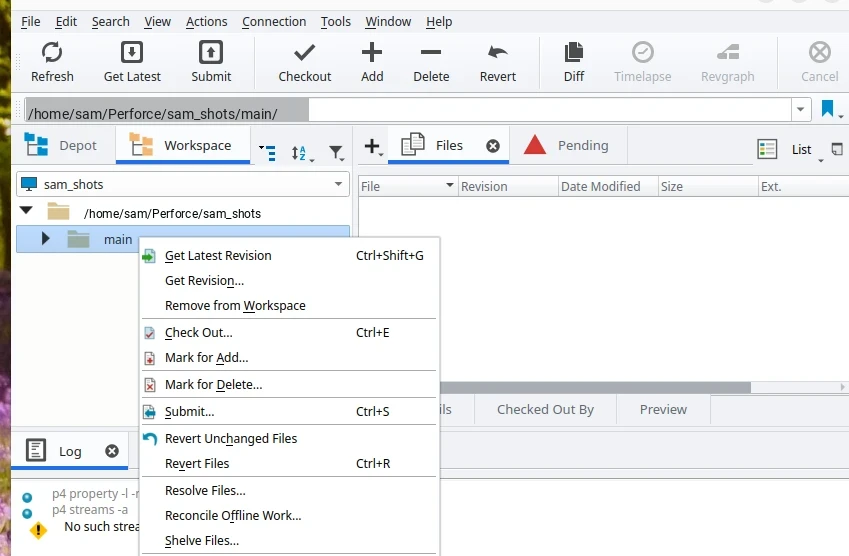Open the Tools menu
The height and width of the screenshot is (556, 849).
pos(336,22)
